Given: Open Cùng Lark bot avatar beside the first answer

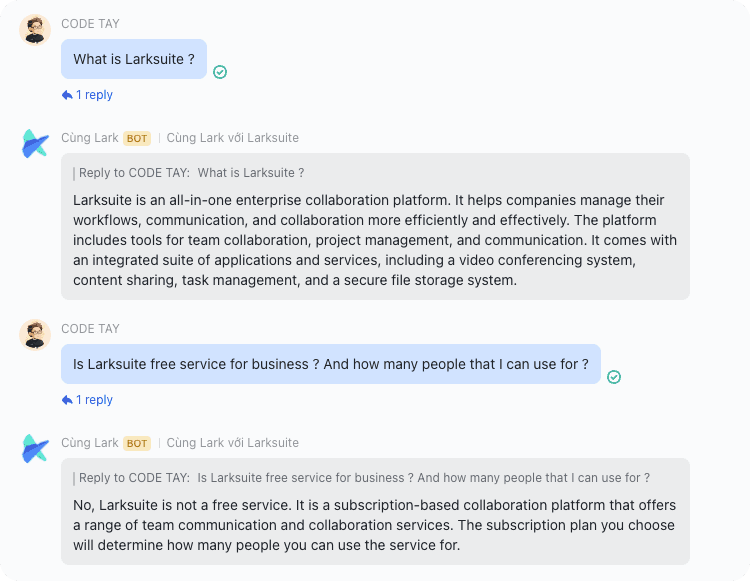Looking at the screenshot, I should point(35,144).
